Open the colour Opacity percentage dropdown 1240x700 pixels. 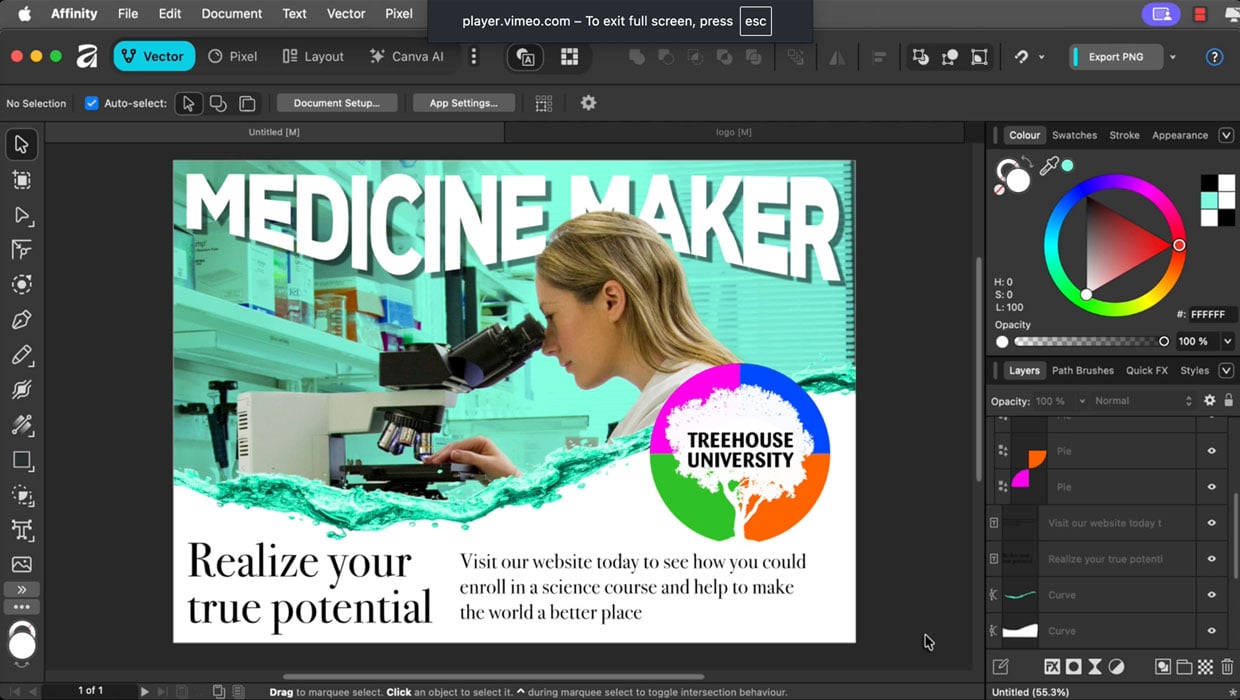(1227, 341)
